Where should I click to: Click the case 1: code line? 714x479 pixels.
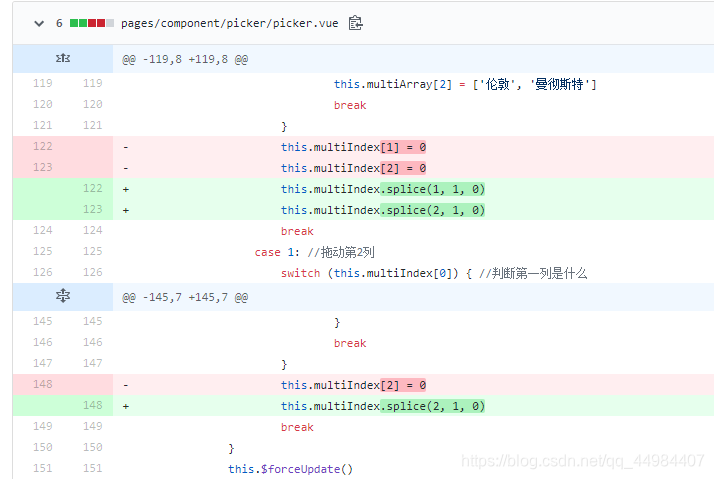click(x=315, y=252)
